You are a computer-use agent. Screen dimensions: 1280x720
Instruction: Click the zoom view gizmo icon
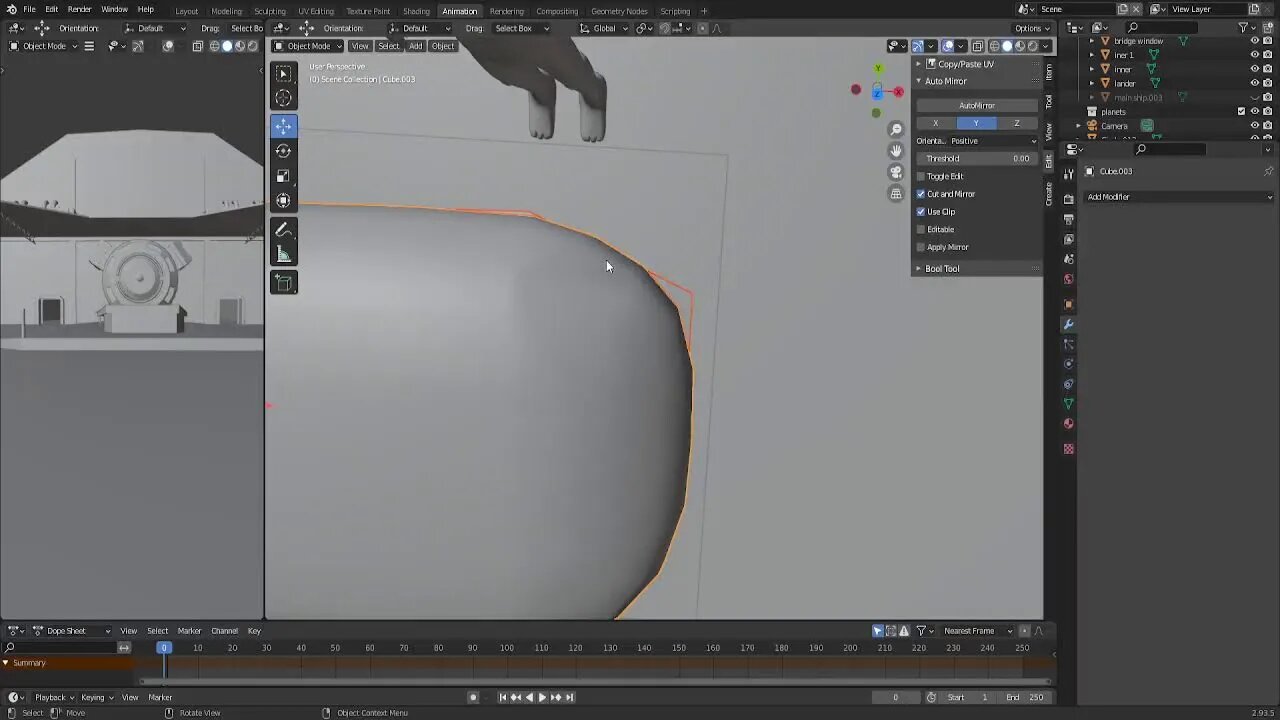tap(896, 130)
